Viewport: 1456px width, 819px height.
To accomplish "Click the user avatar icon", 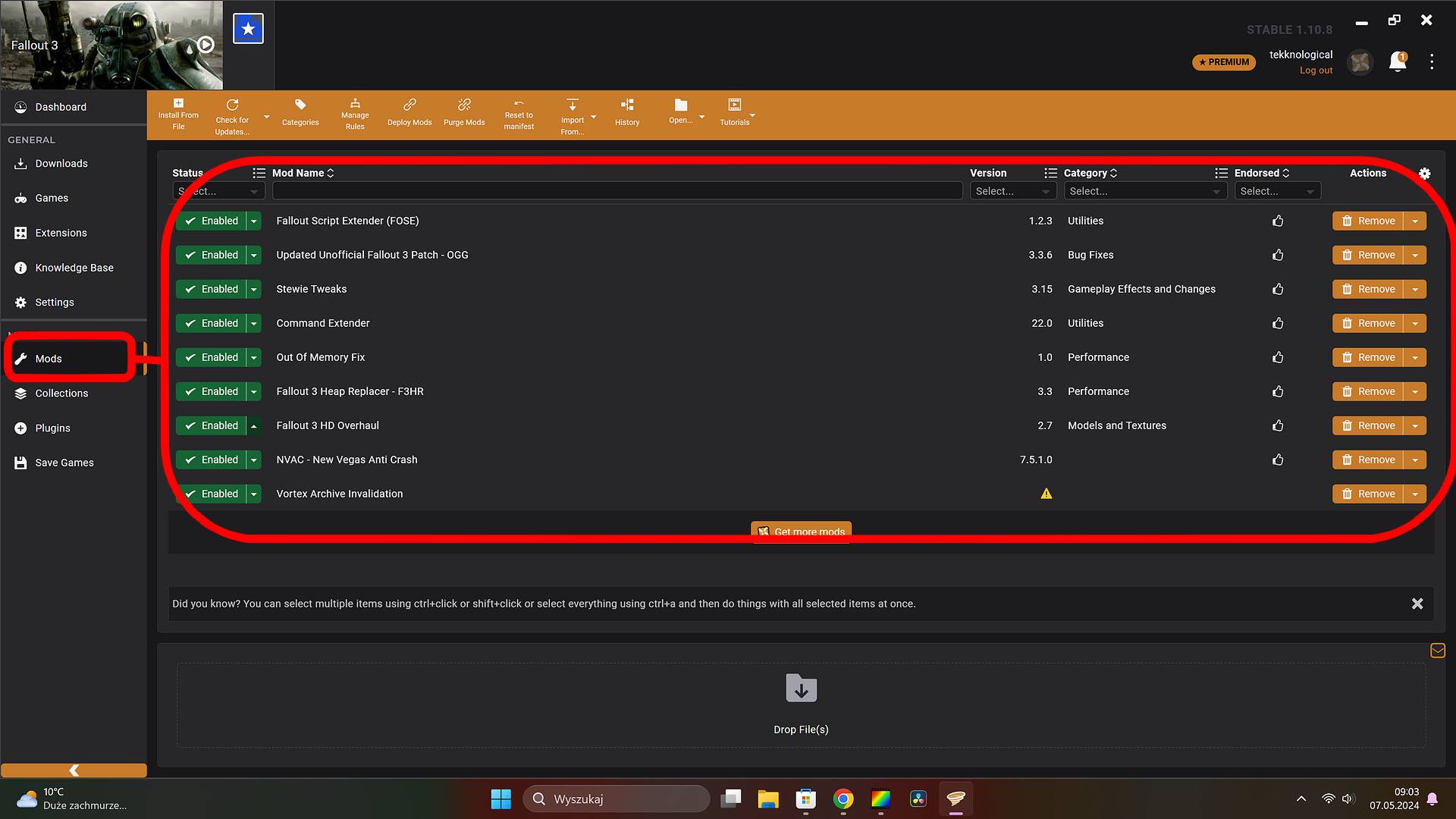I will point(1360,62).
